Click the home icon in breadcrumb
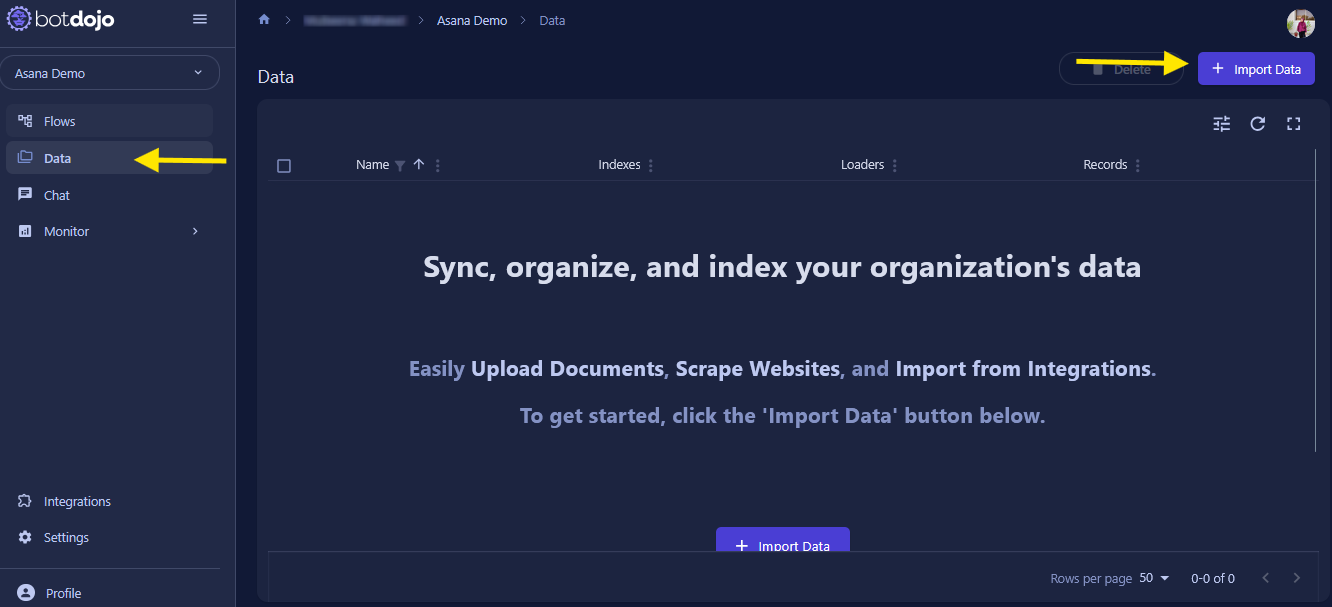 click(264, 20)
